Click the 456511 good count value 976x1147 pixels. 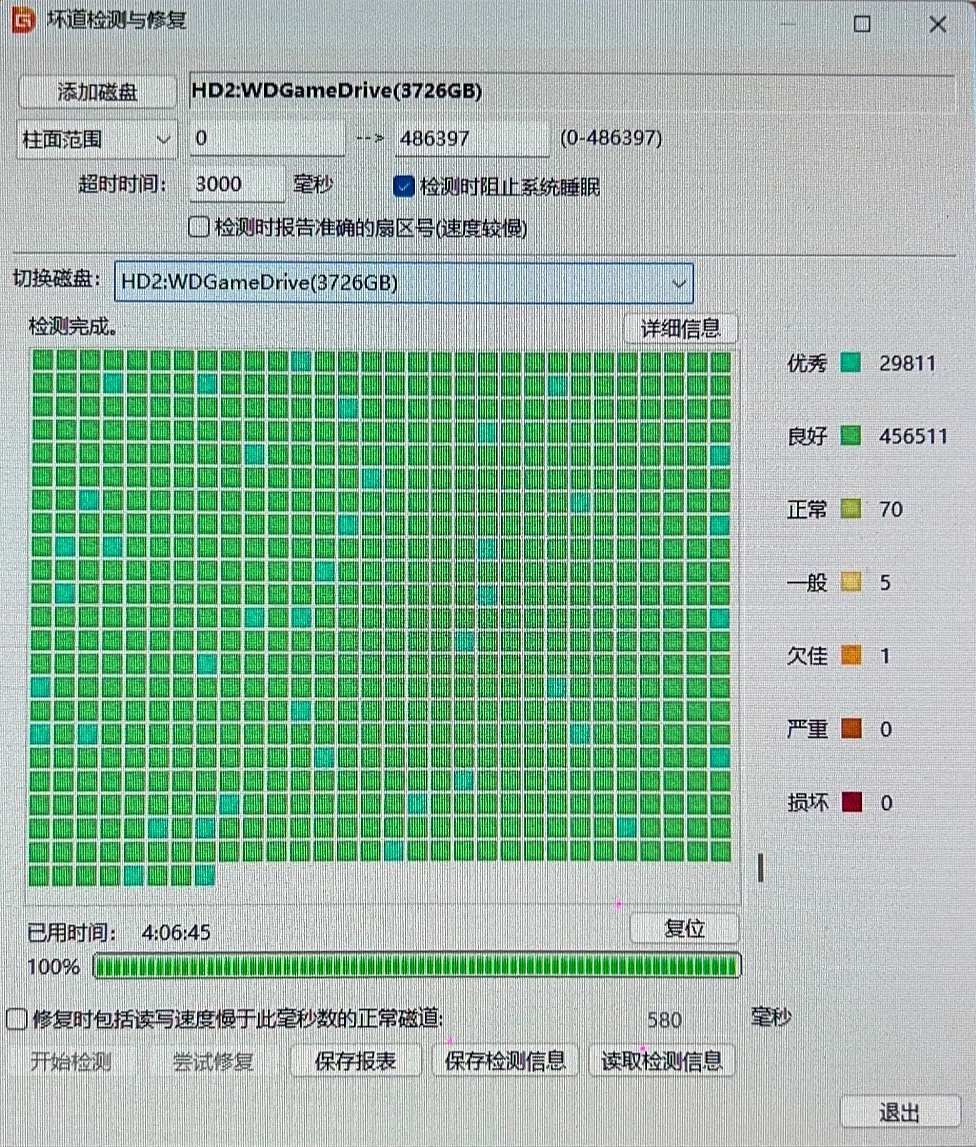pyautogui.click(x=913, y=436)
